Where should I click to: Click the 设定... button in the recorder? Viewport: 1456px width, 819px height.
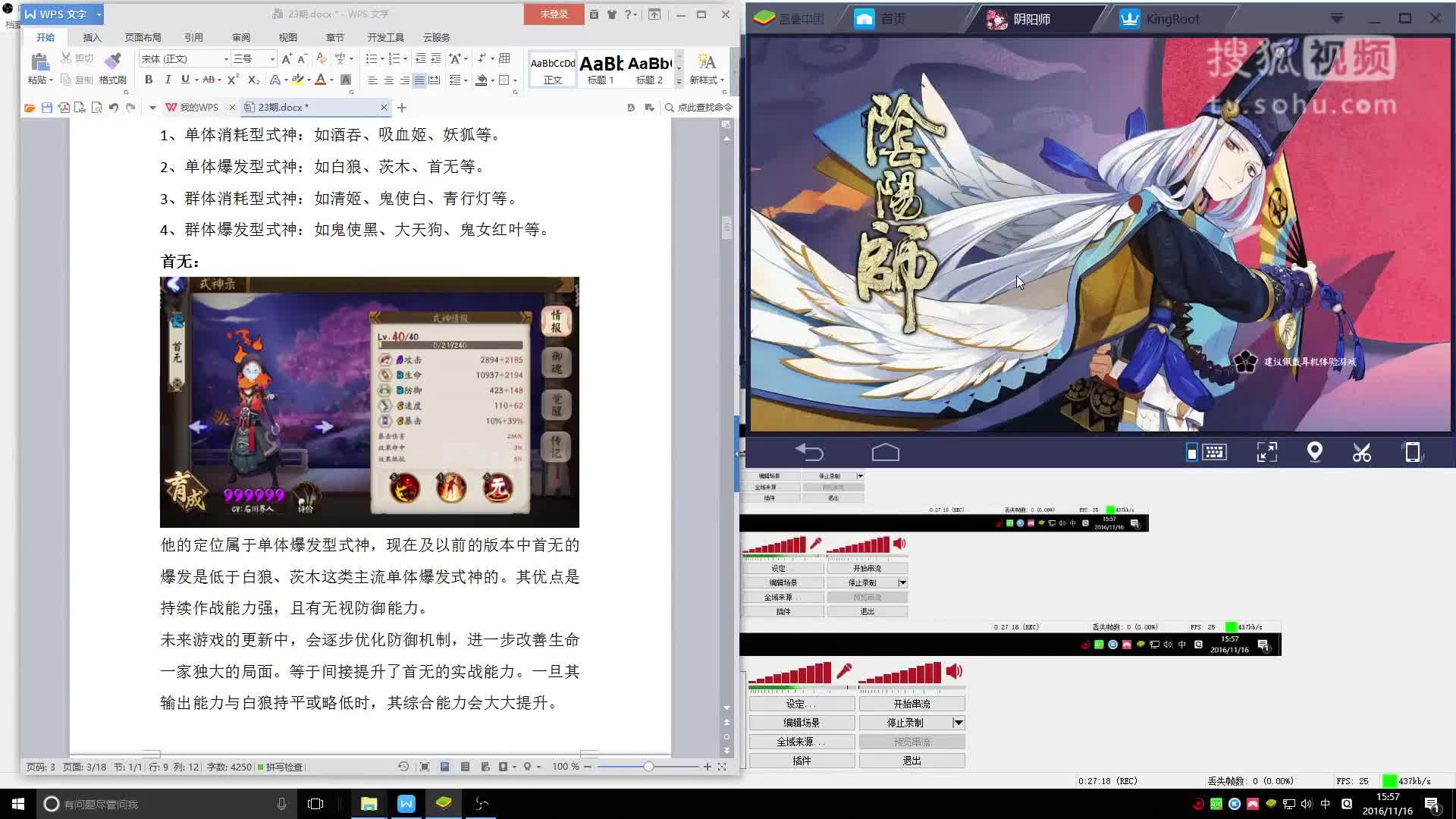click(802, 704)
